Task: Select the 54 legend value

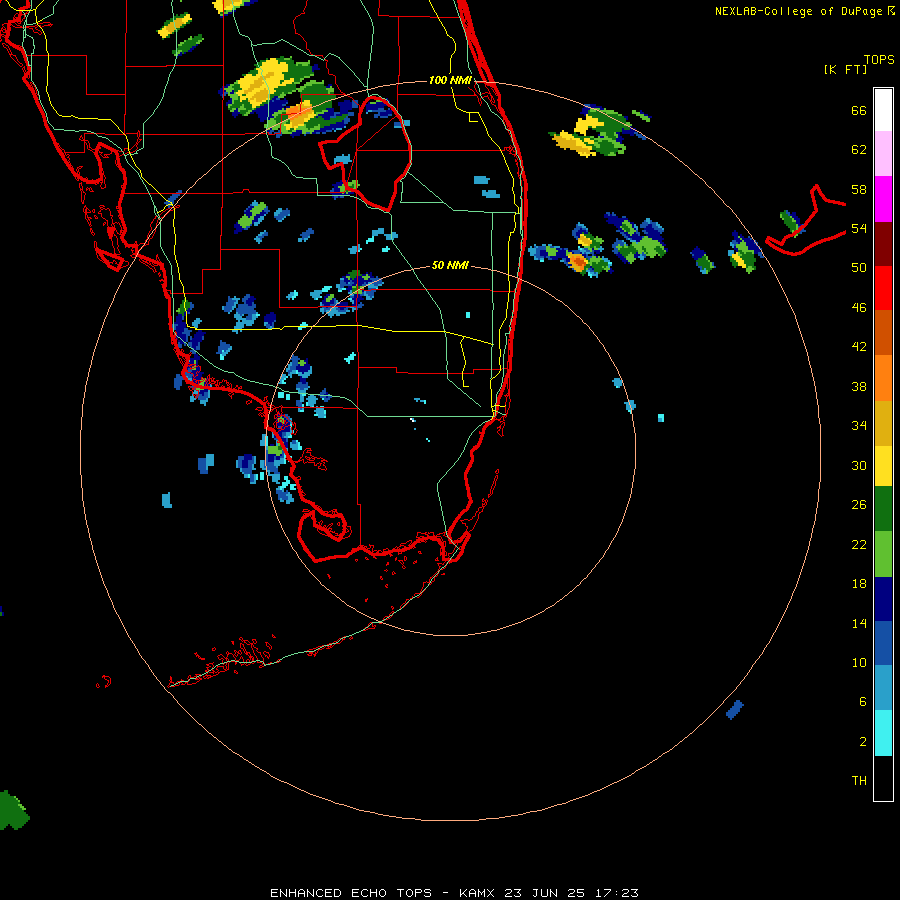Action: point(859,228)
